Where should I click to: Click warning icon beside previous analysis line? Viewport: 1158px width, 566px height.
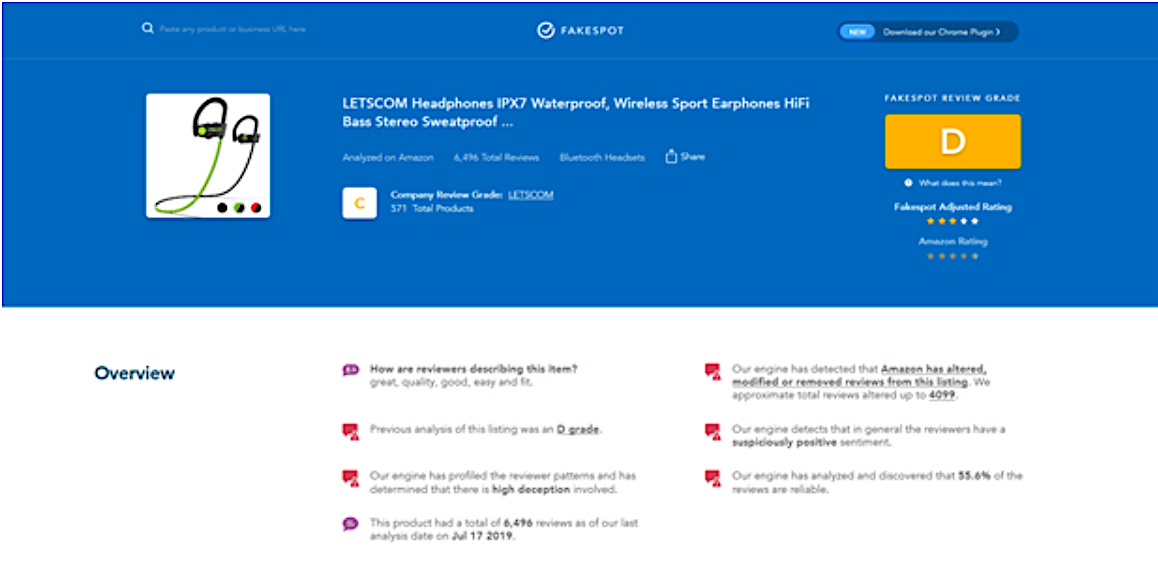coord(350,432)
